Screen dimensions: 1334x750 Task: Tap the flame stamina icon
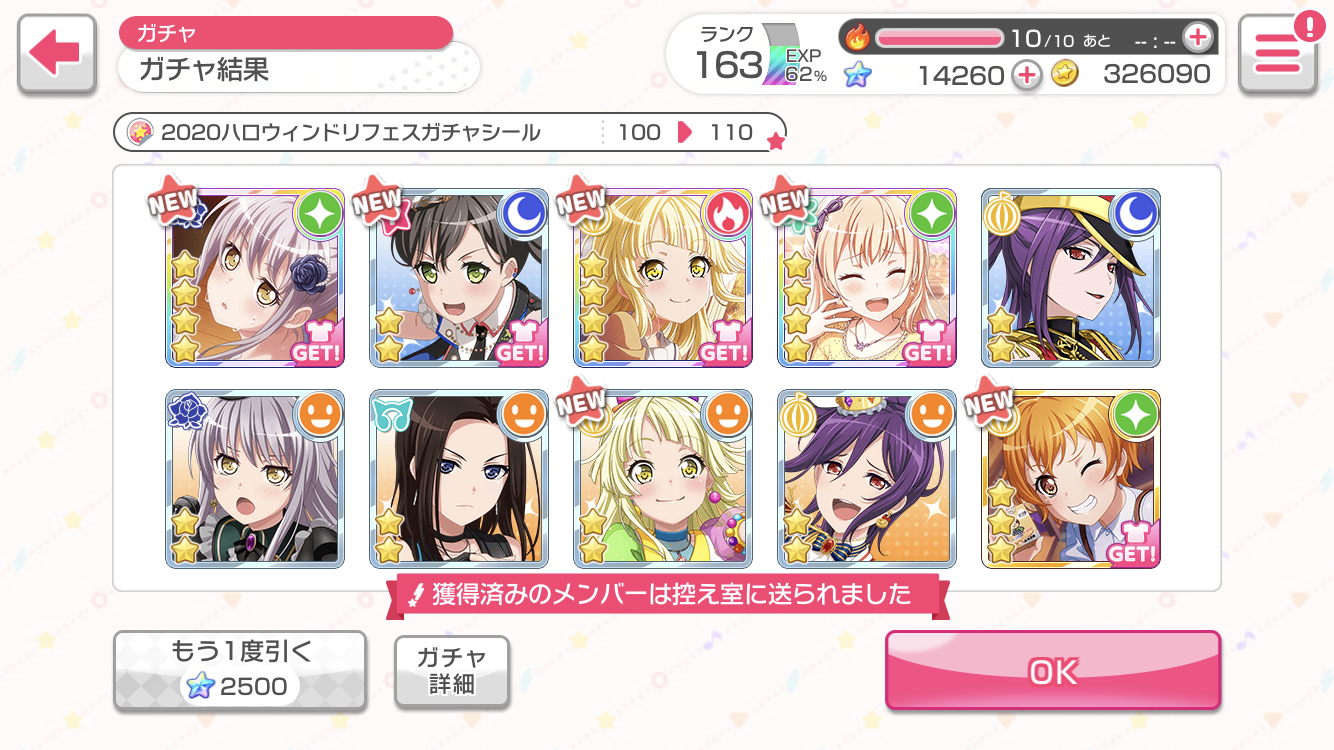coord(857,38)
